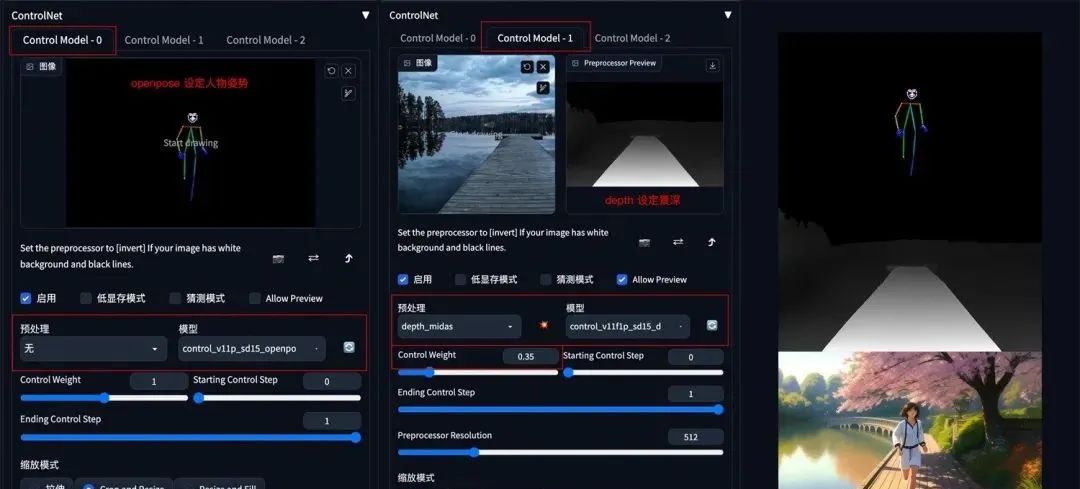Click mirror swap arrows in depth panel

[x=678, y=242]
